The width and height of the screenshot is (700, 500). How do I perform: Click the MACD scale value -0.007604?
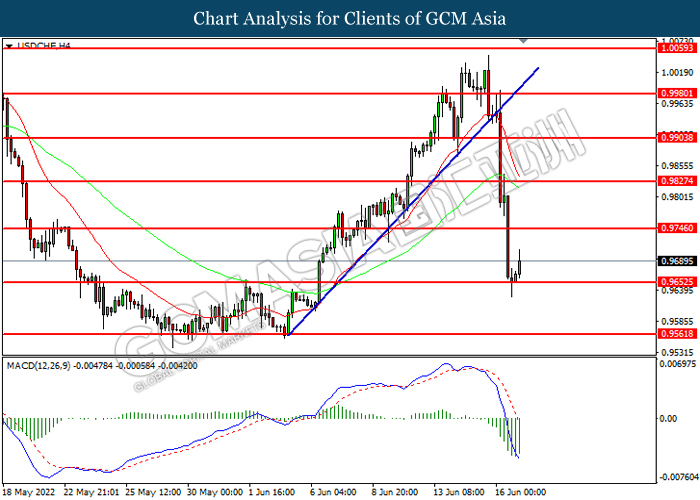[679, 477]
